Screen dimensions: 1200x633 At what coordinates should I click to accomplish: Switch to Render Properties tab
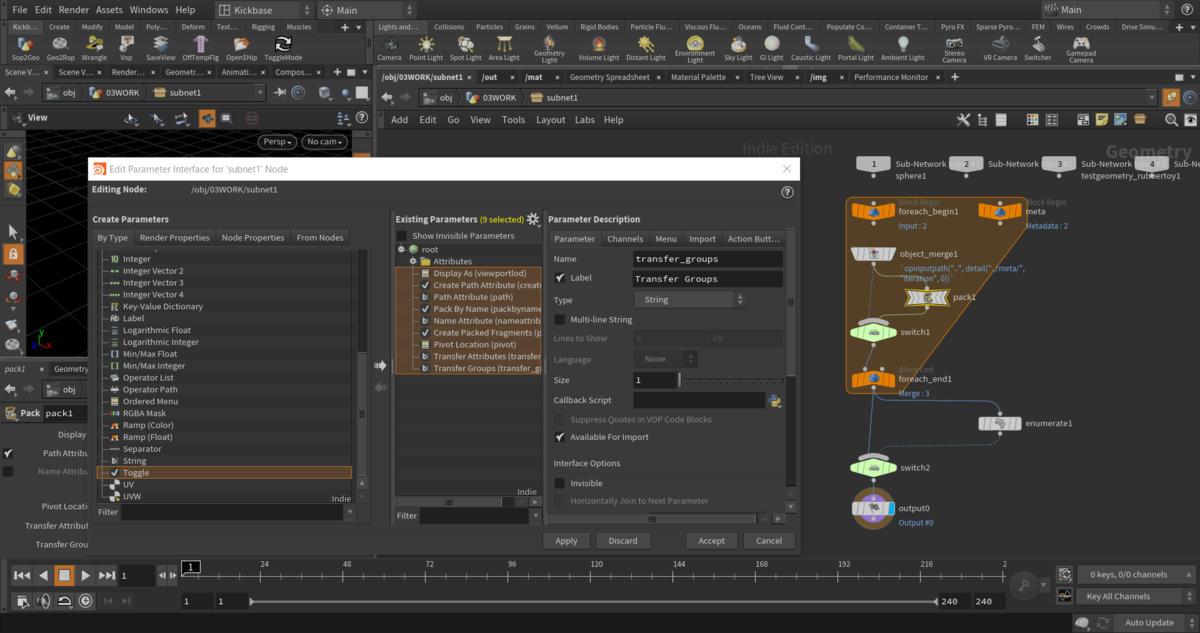click(175, 238)
